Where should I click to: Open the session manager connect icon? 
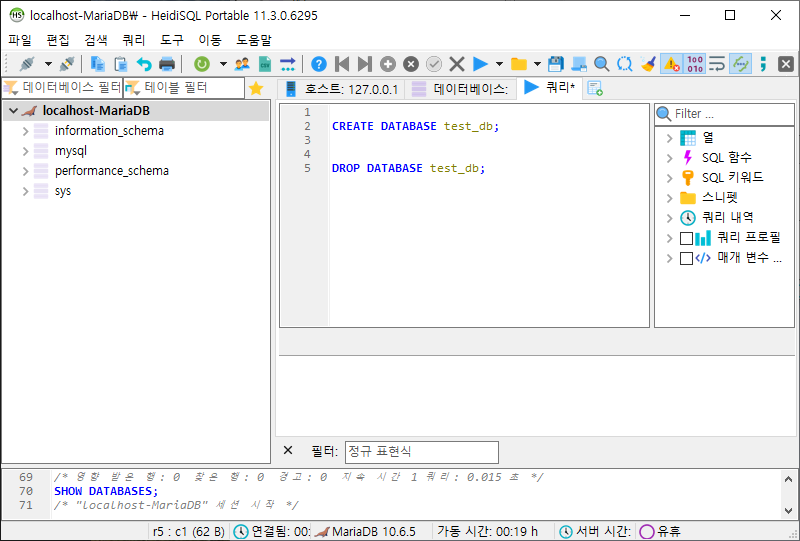pos(27,64)
